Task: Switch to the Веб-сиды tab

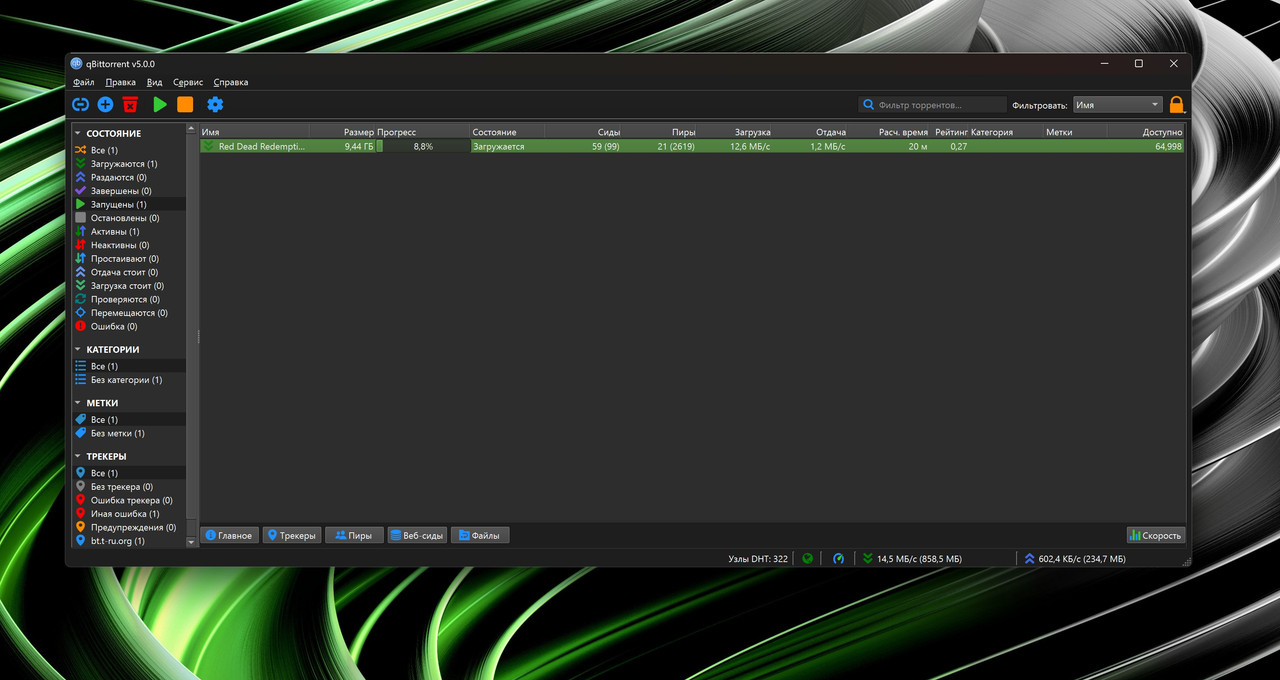Action: [417, 535]
